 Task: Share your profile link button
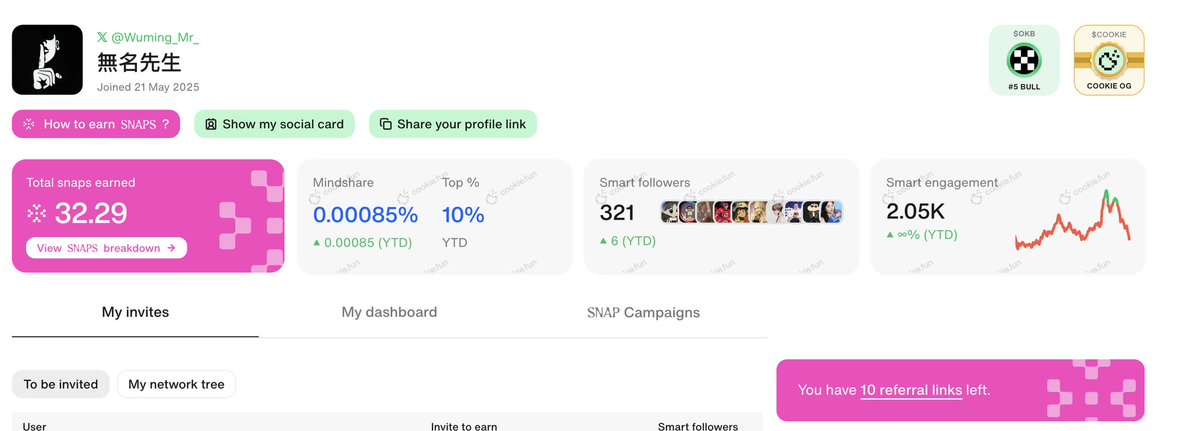(x=453, y=124)
